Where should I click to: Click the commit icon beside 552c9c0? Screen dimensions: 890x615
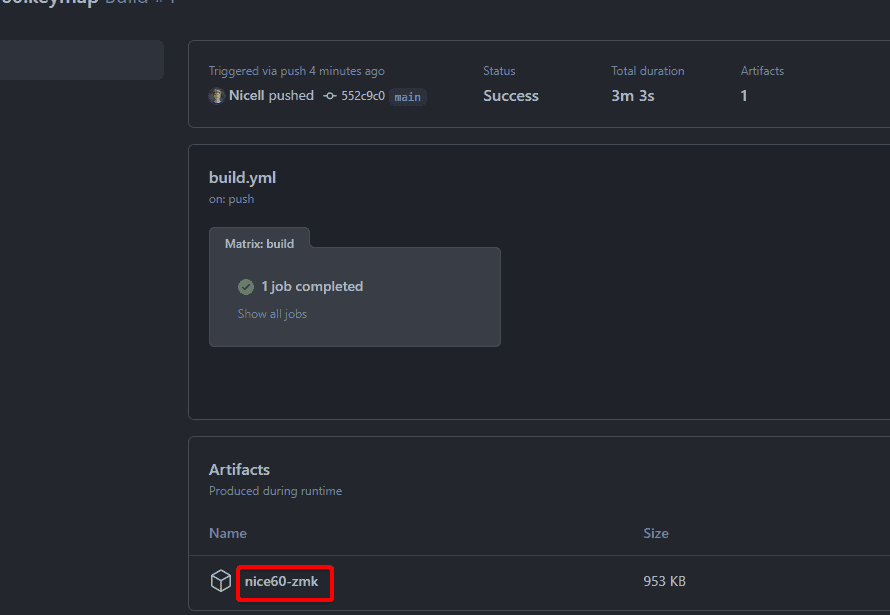point(330,96)
